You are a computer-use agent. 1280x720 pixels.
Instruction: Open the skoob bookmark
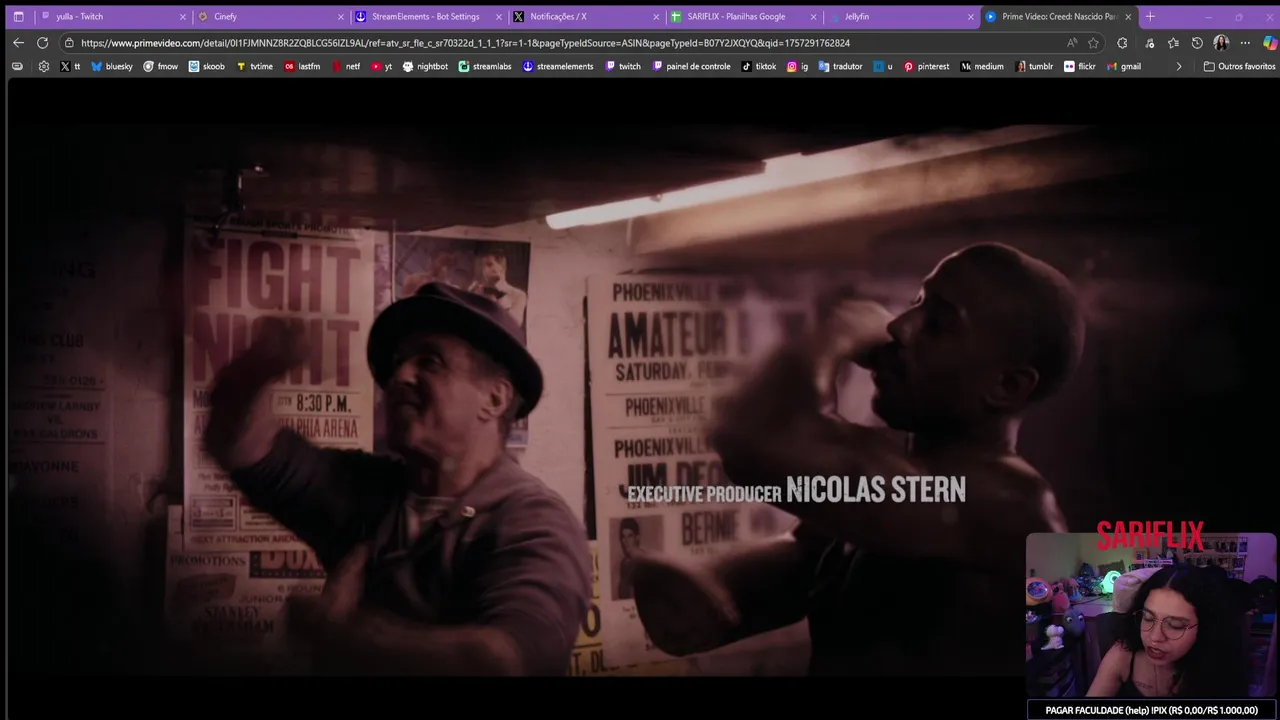[207, 66]
